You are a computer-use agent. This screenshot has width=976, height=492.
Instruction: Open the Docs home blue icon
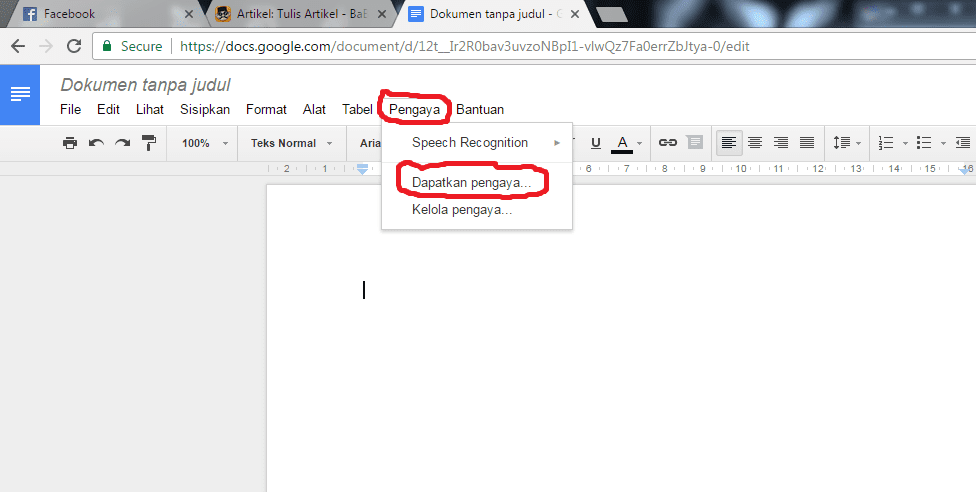pyautogui.click(x=20, y=95)
